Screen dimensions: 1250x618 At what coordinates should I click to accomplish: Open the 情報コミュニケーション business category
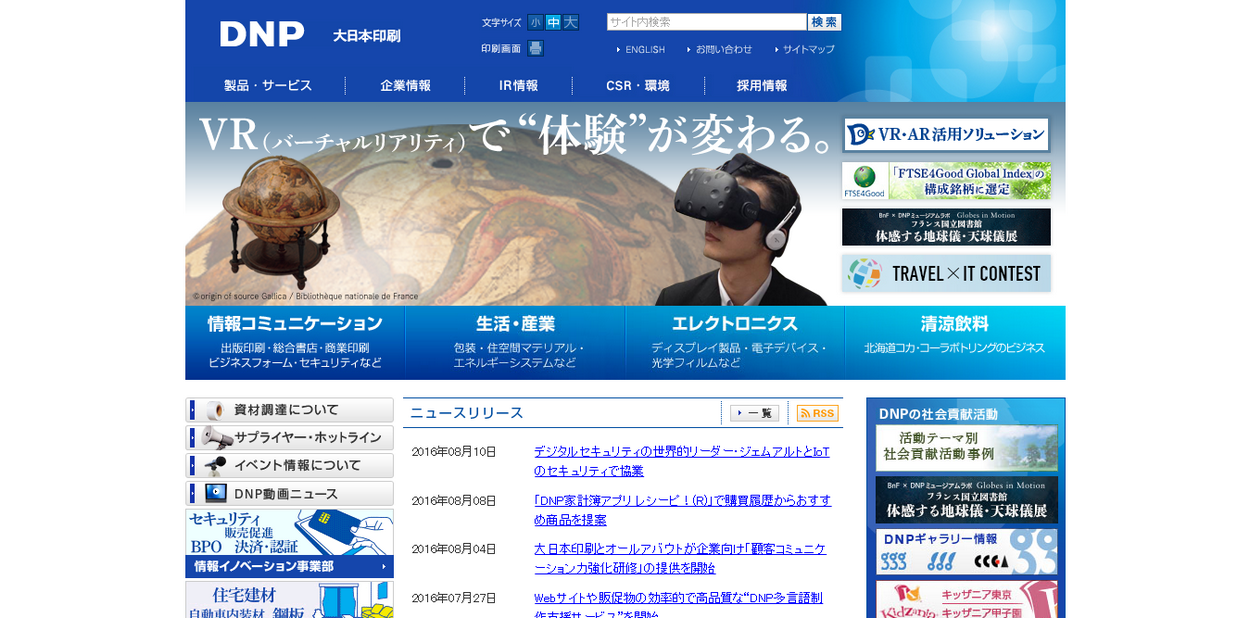295,343
